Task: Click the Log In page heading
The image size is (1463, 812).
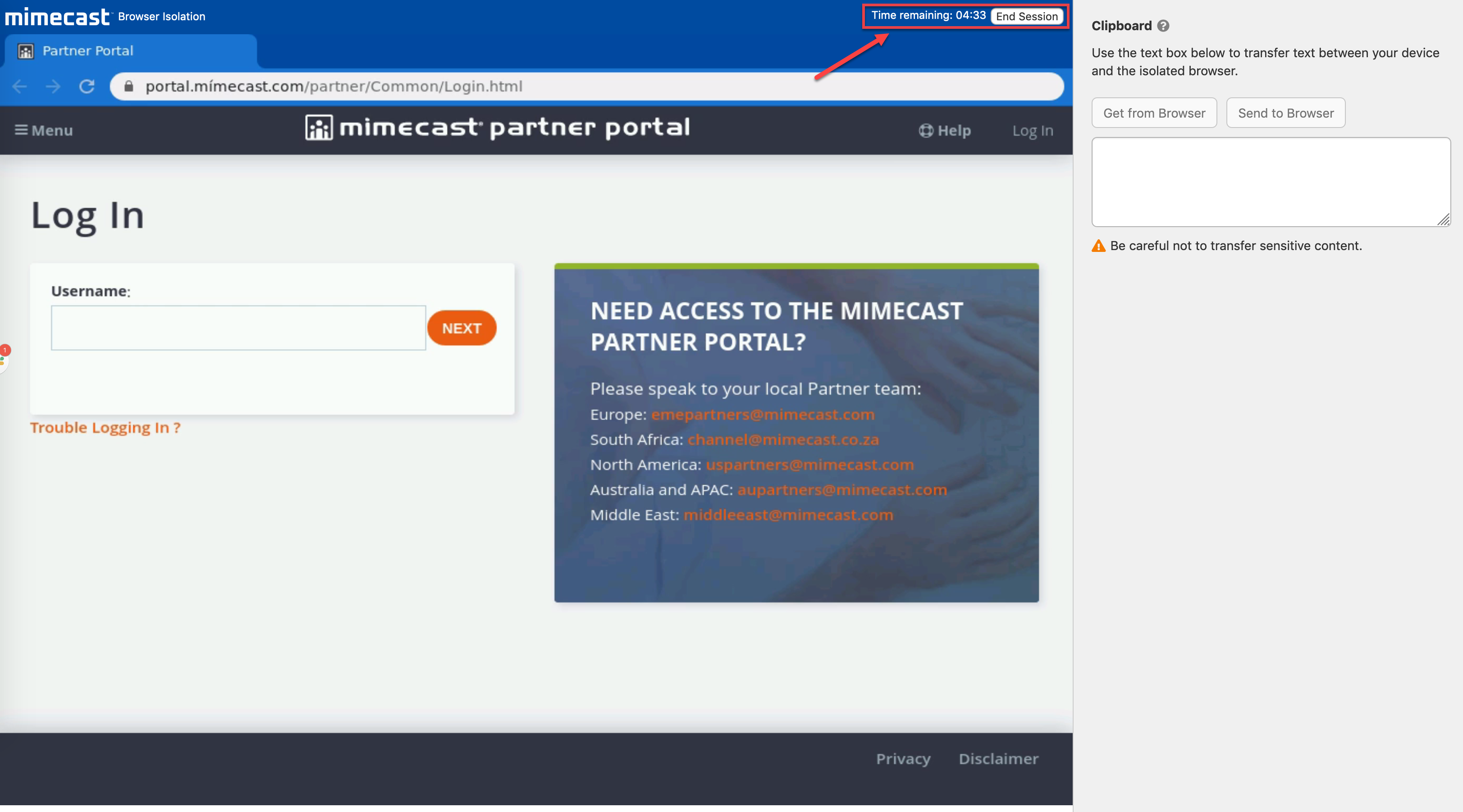Action: point(87,216)
